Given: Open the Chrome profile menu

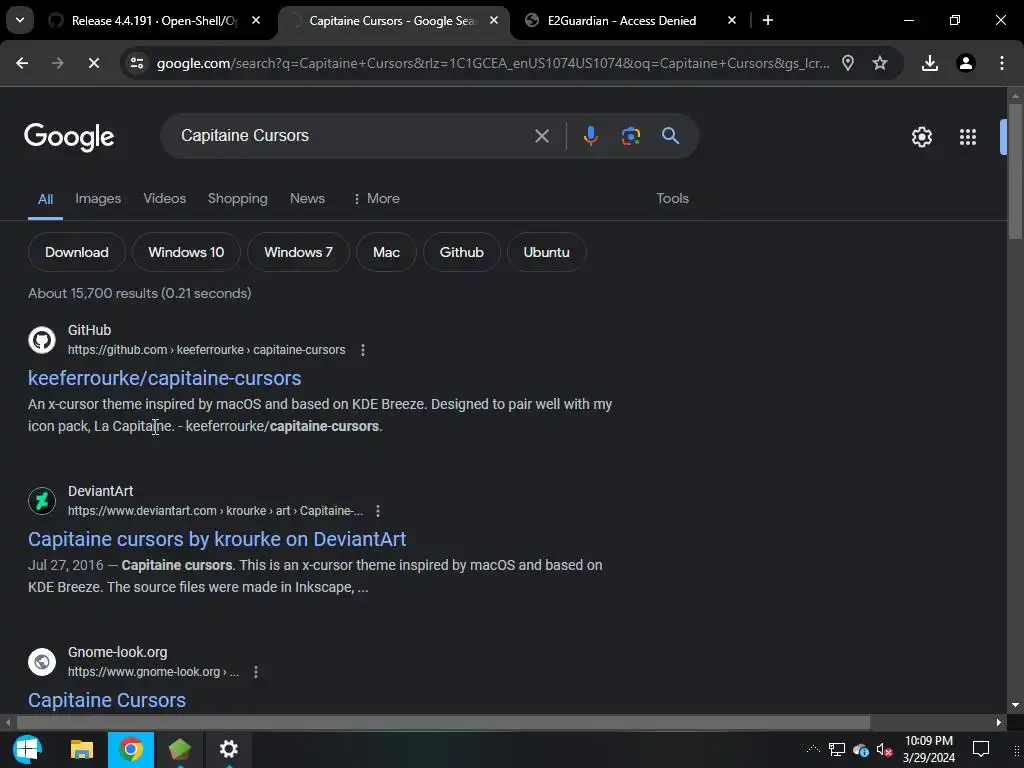Looking at the screenshot, I should pos(965,63).
